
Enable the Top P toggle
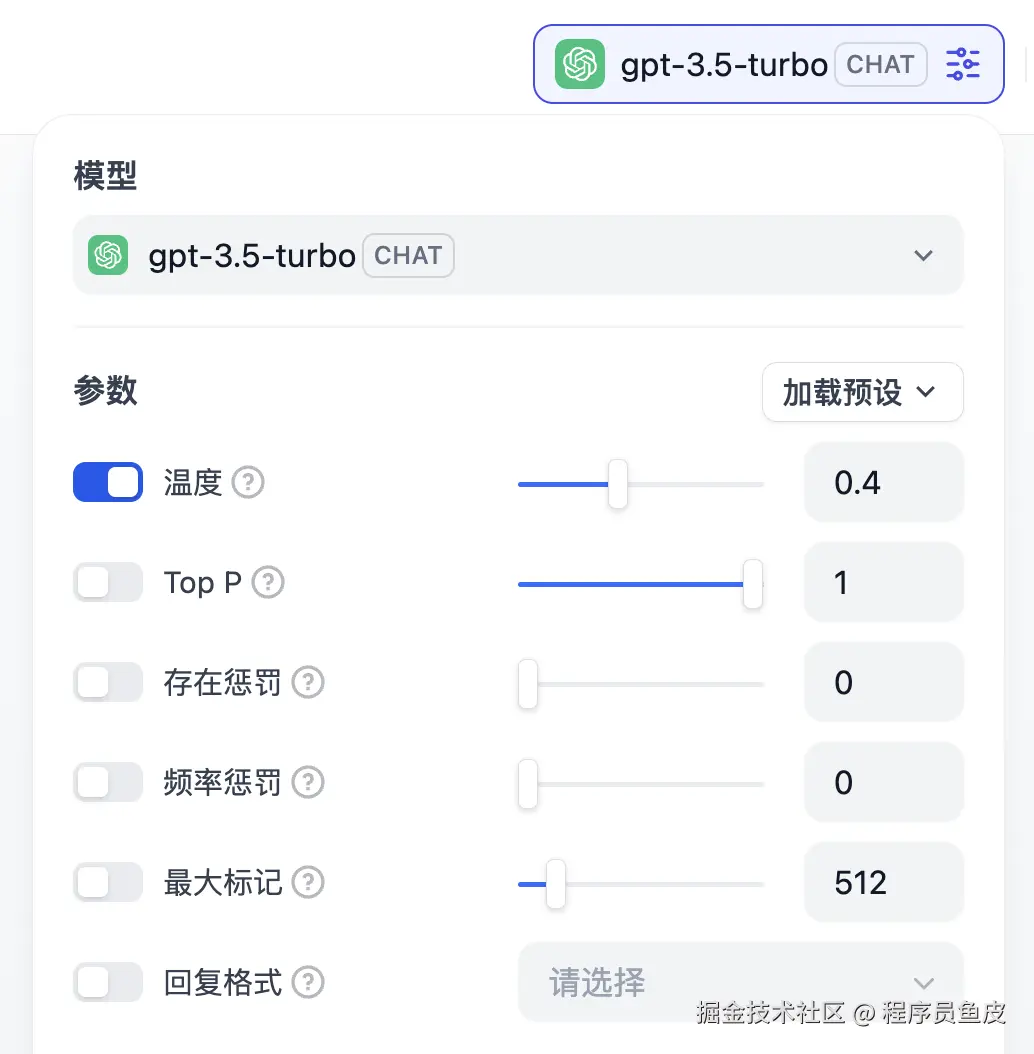[x=108, y=582]
